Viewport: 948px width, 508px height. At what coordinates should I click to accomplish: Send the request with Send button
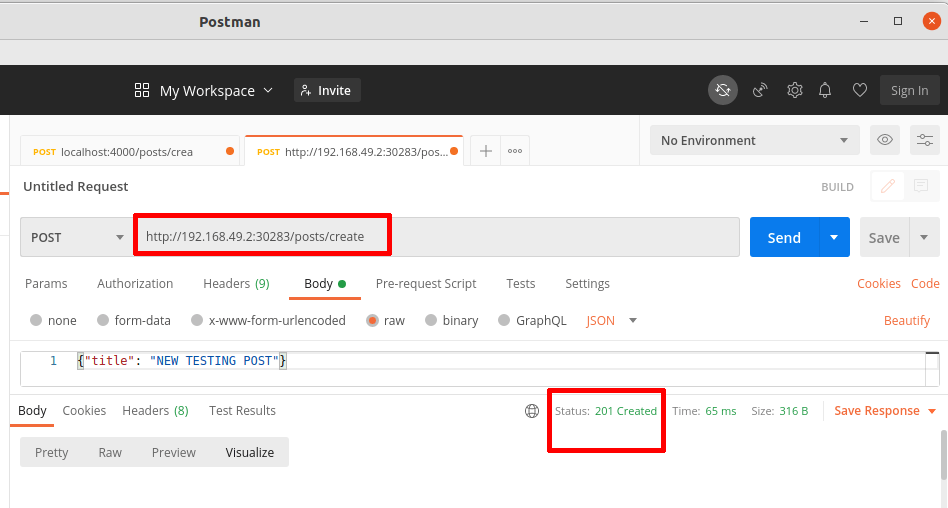(784, 237)
